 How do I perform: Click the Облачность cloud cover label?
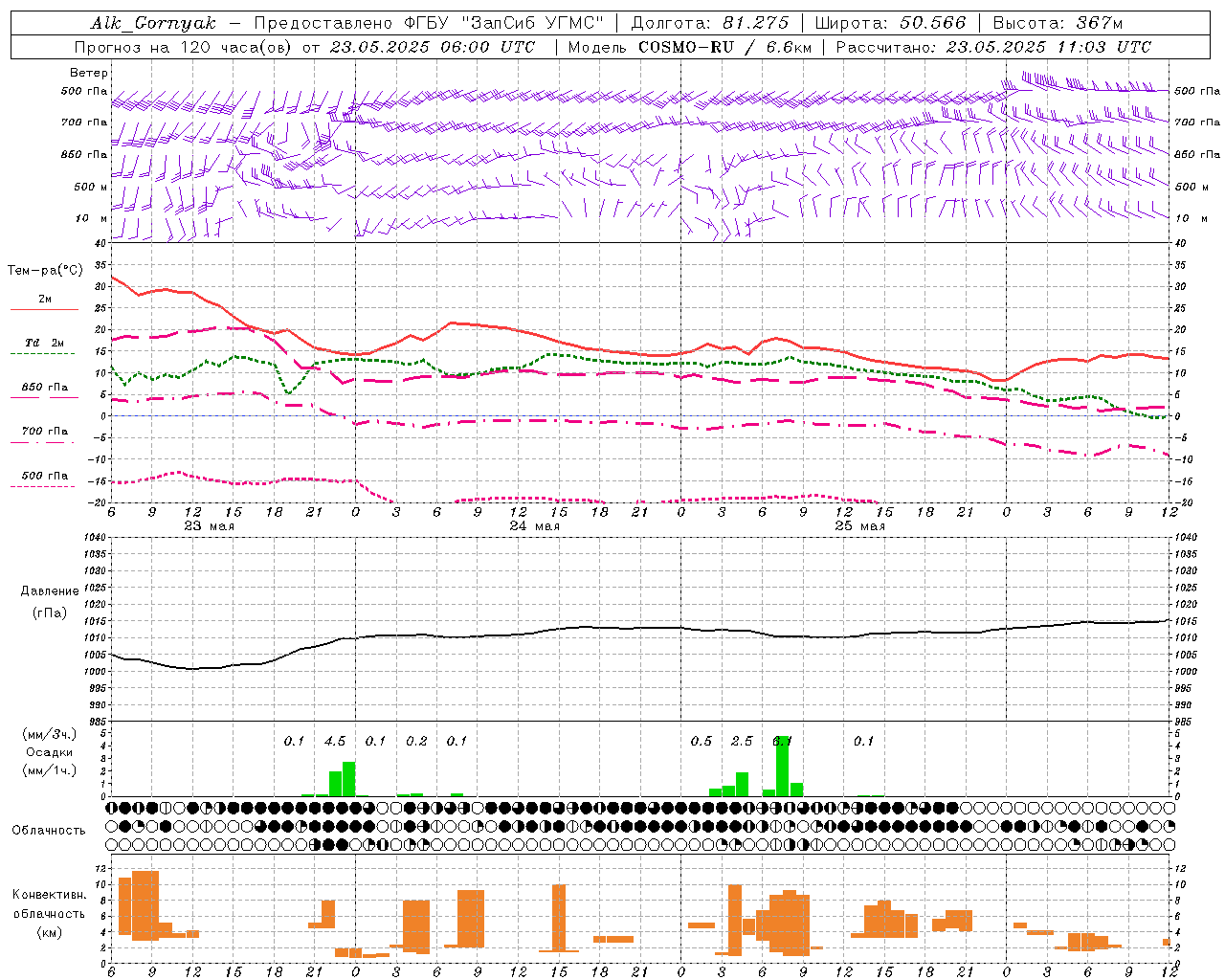(x=49, y=831)
